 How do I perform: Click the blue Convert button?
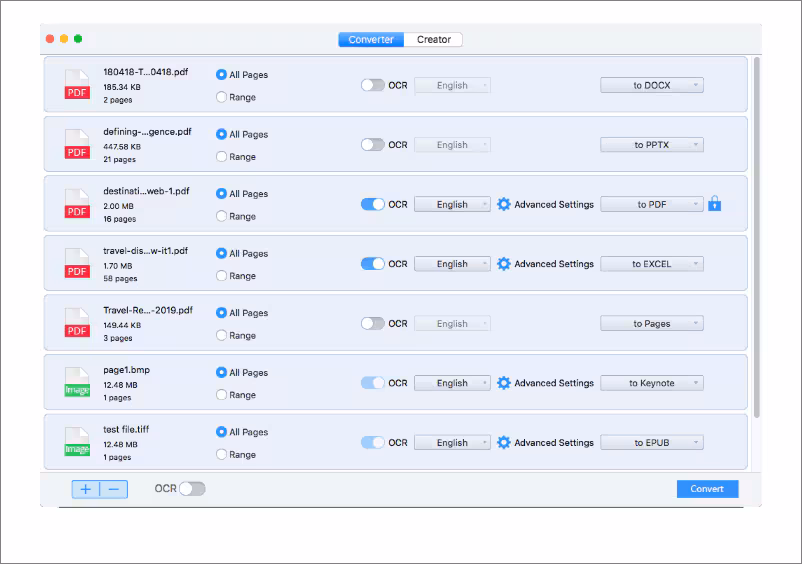707,489
